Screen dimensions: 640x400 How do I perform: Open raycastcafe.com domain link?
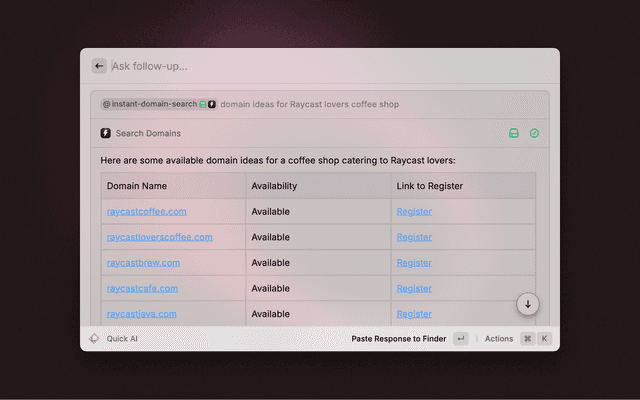coord(142,288)
